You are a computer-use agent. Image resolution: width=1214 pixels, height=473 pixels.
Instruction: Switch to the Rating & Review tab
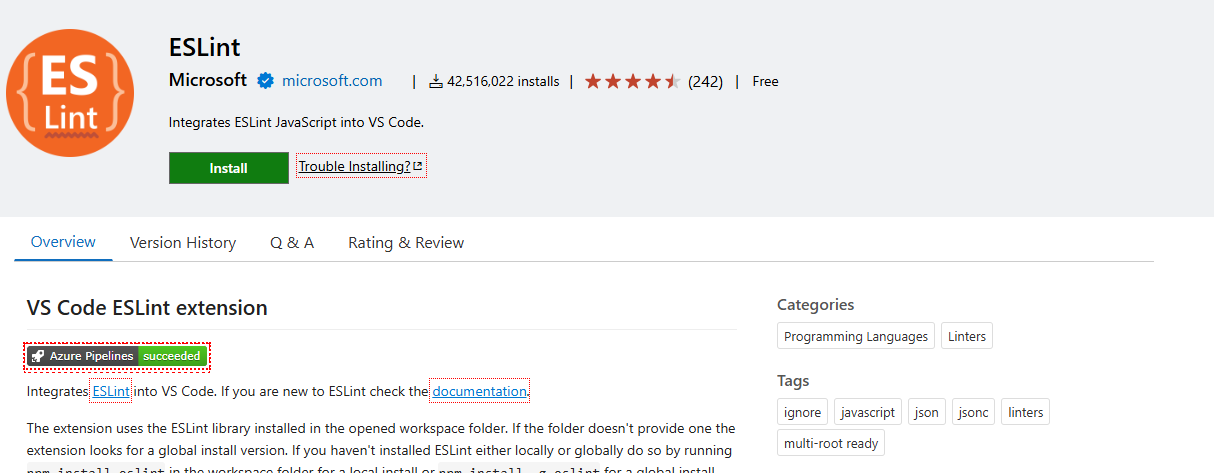406,242
